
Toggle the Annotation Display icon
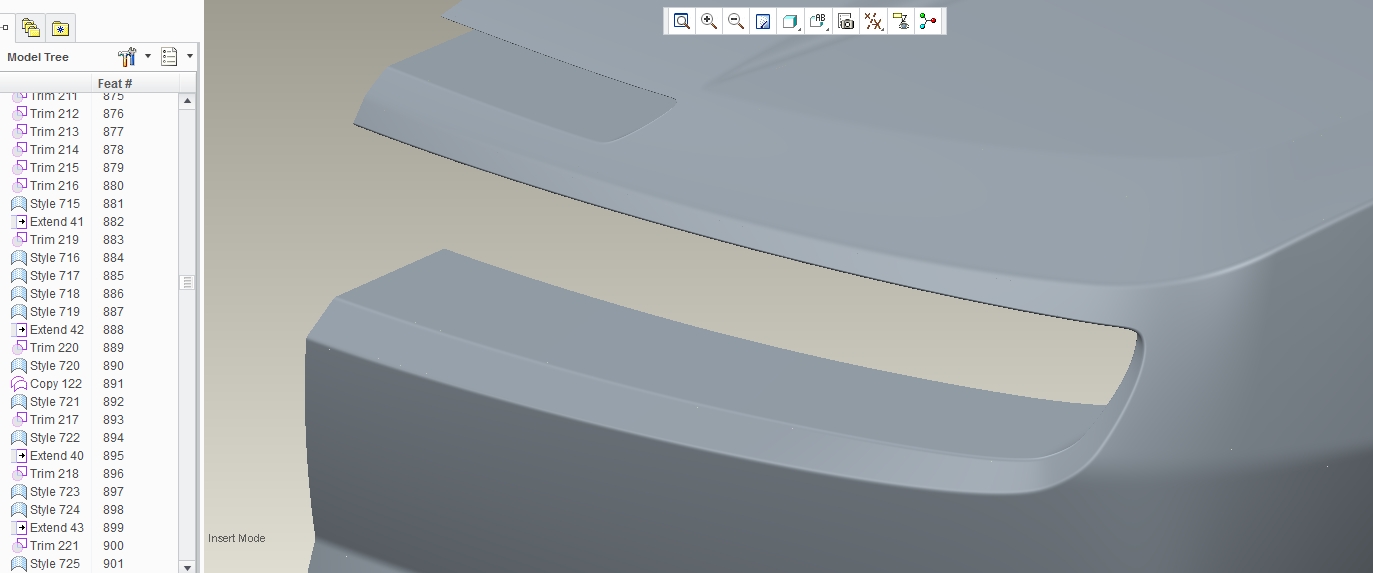(x=902, y=21)
